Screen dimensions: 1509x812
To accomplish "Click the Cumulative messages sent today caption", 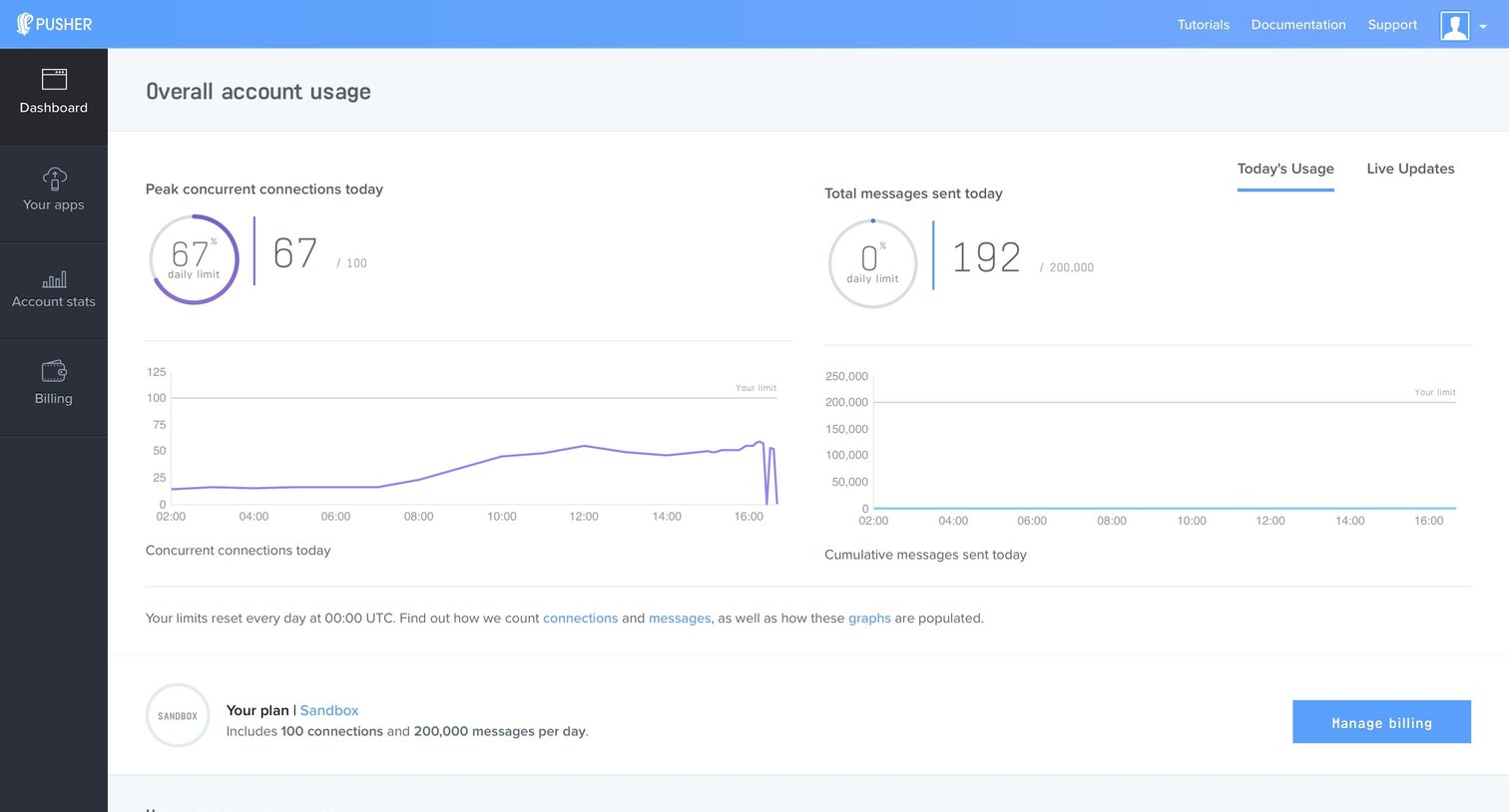I will pyautogui.click(x=925, y=555).
